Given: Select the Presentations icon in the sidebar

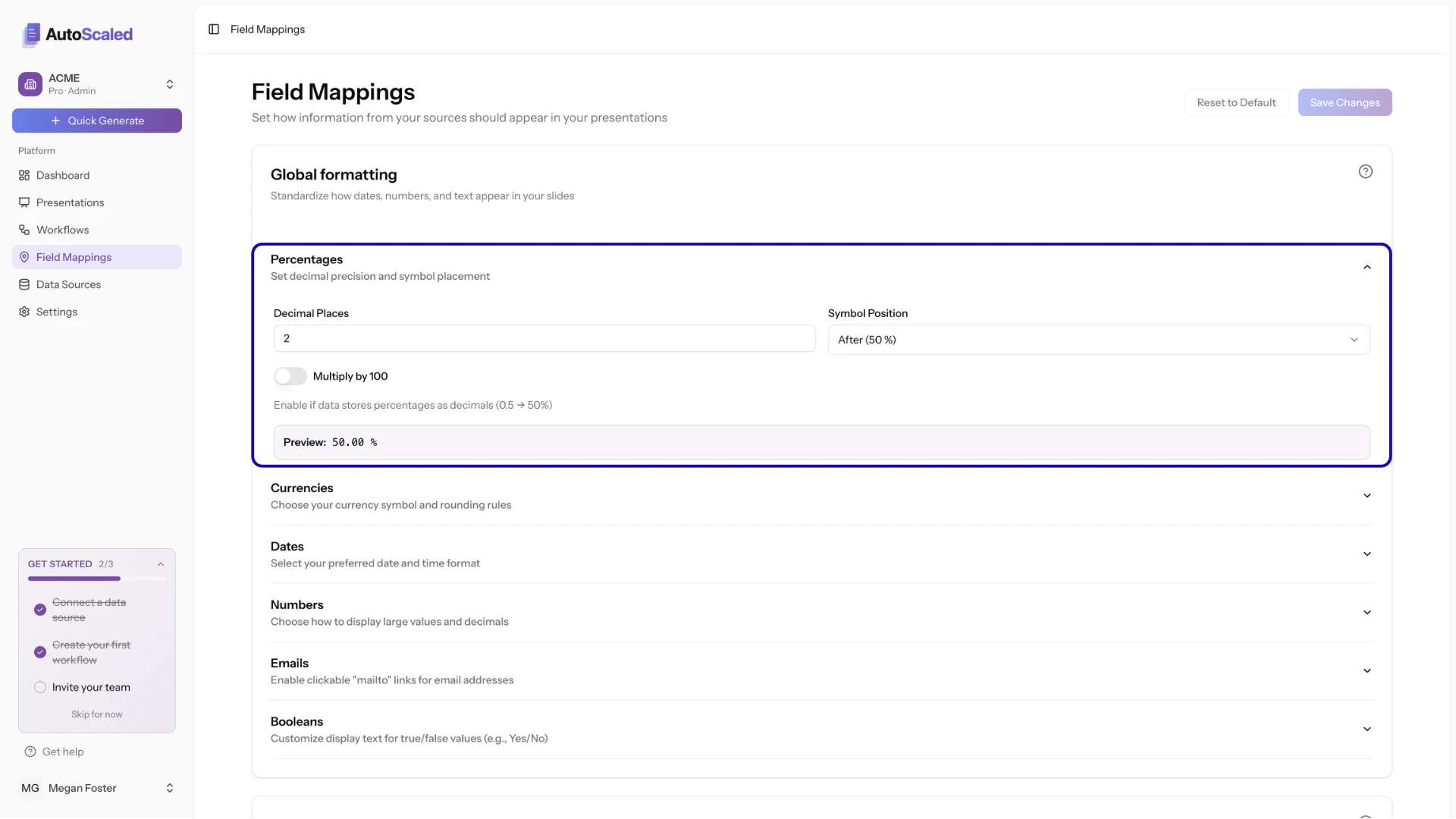Looking at the screenshot, I should (24, 202).
